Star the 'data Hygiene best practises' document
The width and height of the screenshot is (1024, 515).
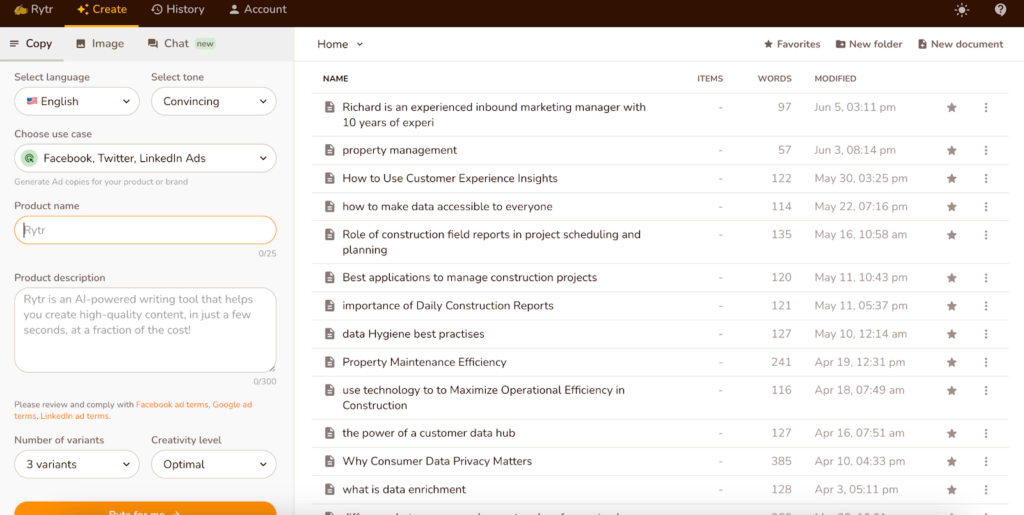[x=951, y=334]
